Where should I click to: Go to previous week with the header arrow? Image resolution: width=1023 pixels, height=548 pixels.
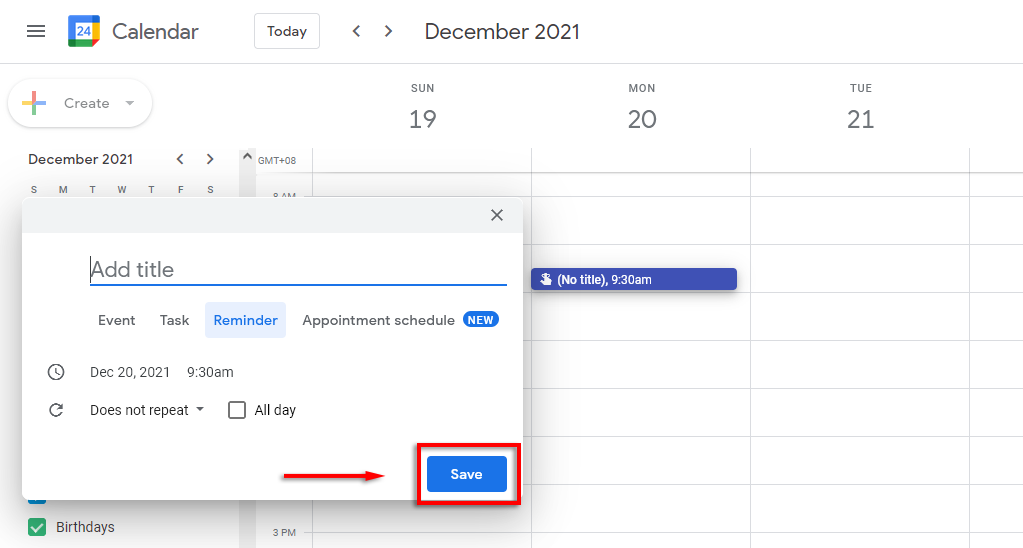point(356,31)
